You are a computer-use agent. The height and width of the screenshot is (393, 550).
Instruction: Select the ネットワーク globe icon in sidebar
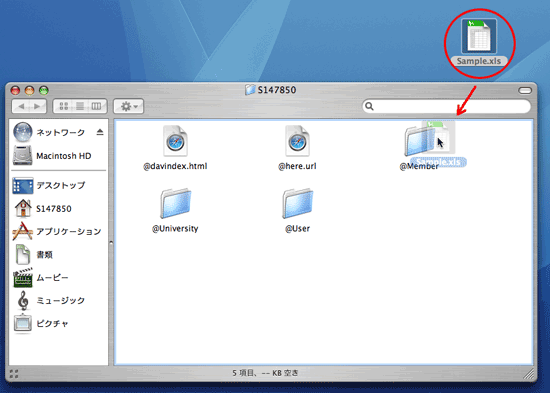click(x=22, y=132)
